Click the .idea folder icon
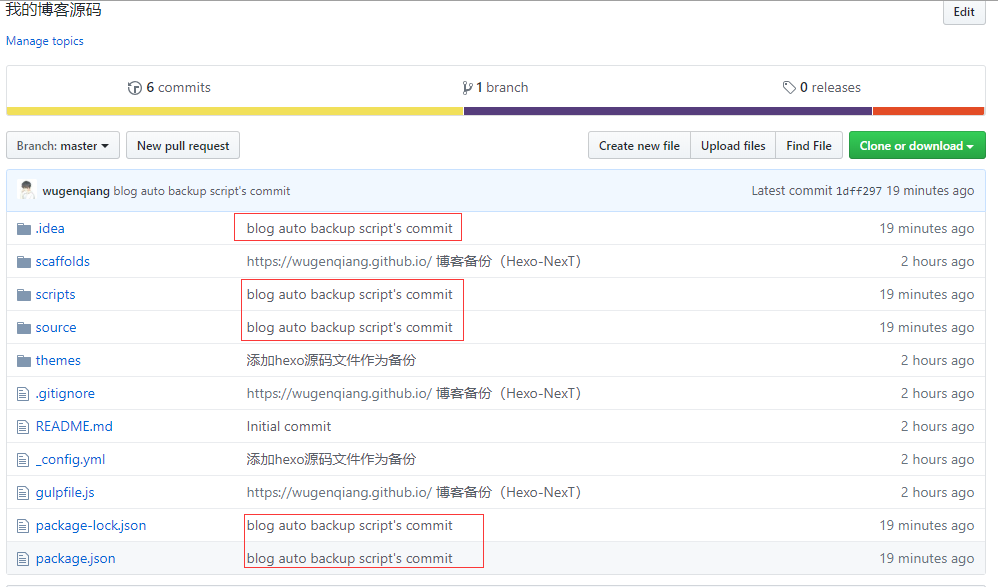998x587 pixels. pyautogui.click(x=24, y=229)
